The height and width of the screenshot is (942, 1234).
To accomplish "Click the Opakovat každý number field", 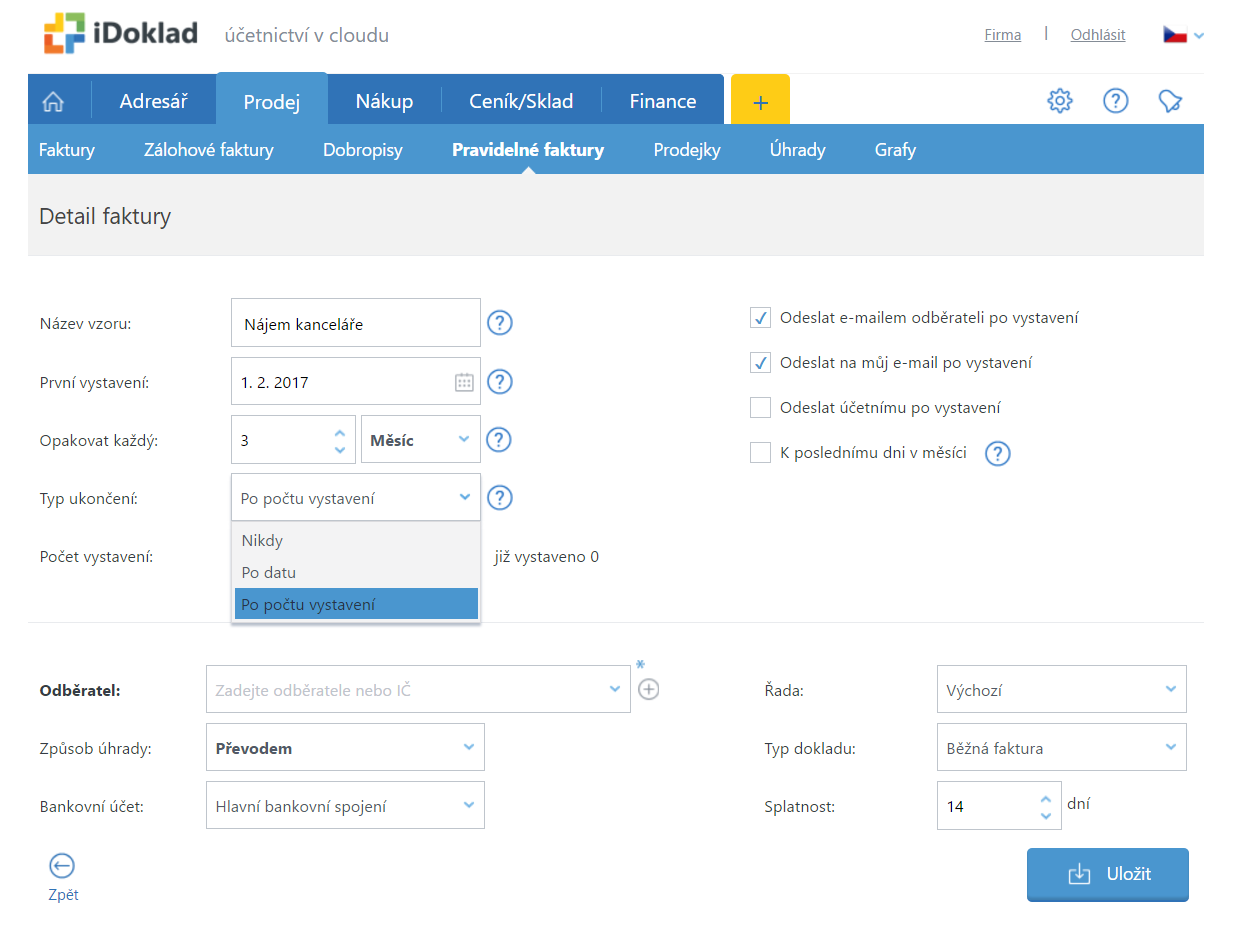I will pos(293,440).
